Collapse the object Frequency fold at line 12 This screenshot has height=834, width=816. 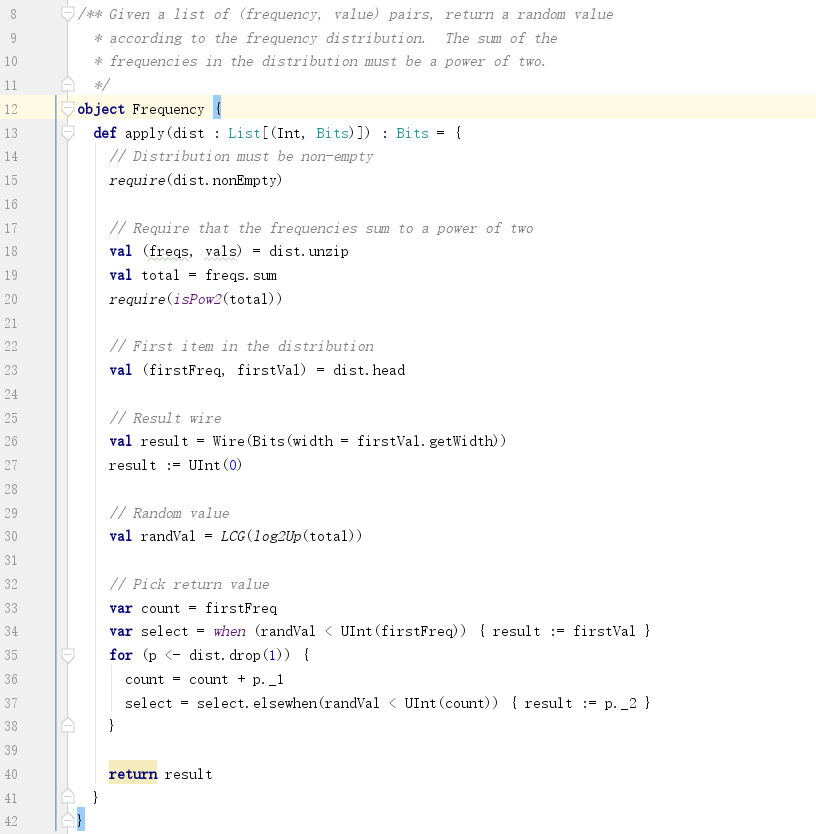pyautogui.click(x=68, y=109)
